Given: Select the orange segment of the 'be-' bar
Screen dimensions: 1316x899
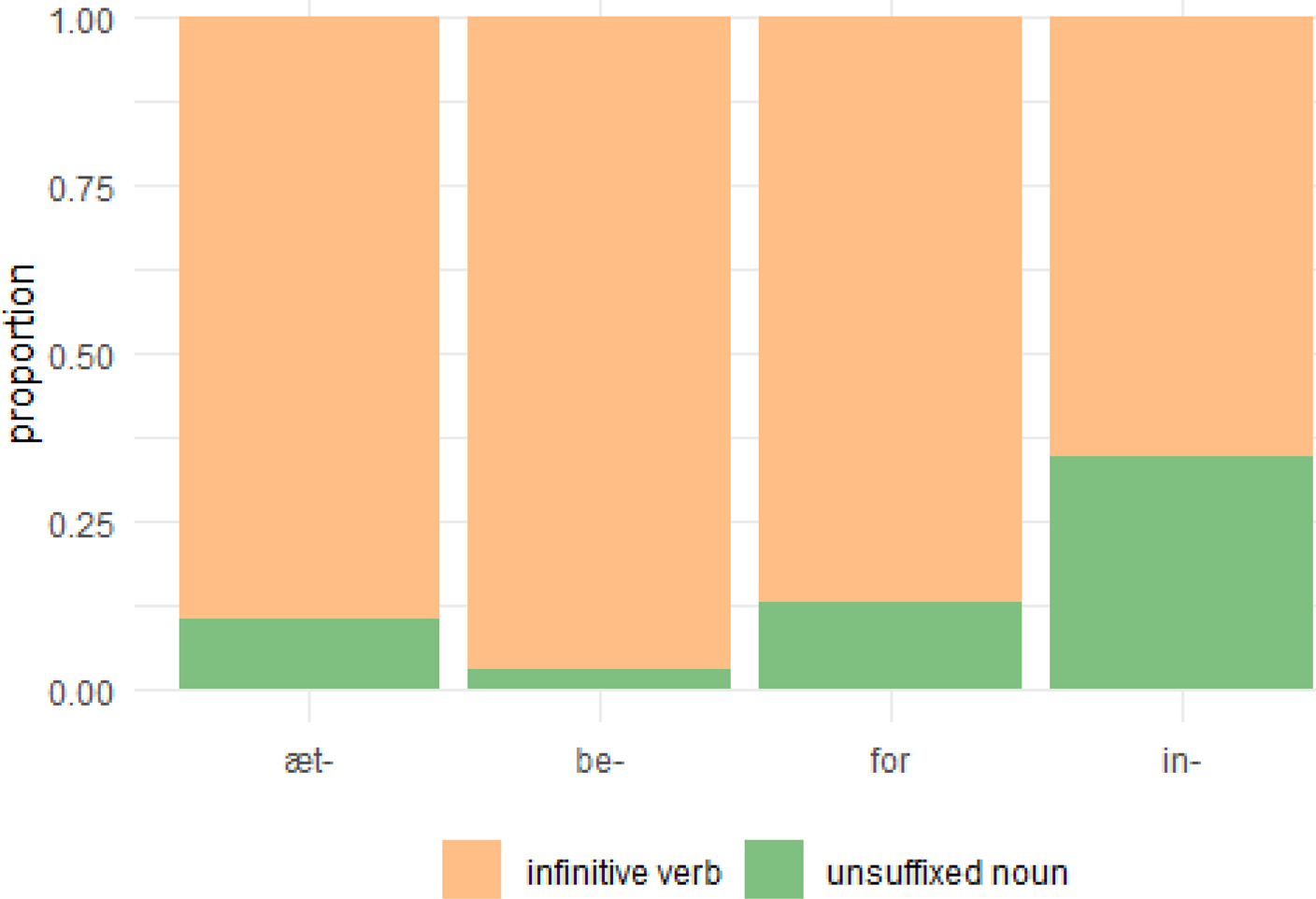Looking at the screenshot, I should point(599,342).
